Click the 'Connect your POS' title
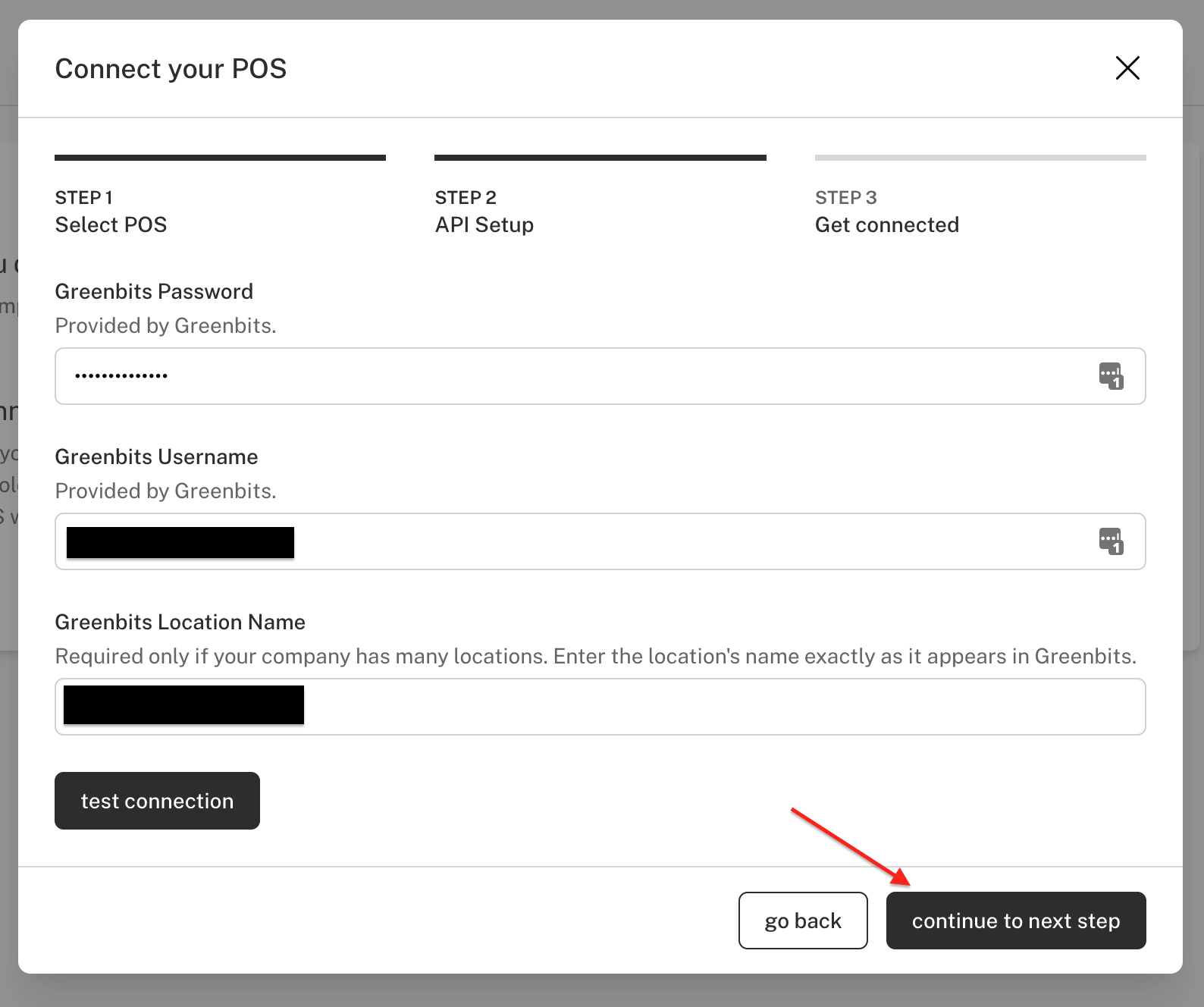The image size is (1204, 1007). click(x=171, y=69)
